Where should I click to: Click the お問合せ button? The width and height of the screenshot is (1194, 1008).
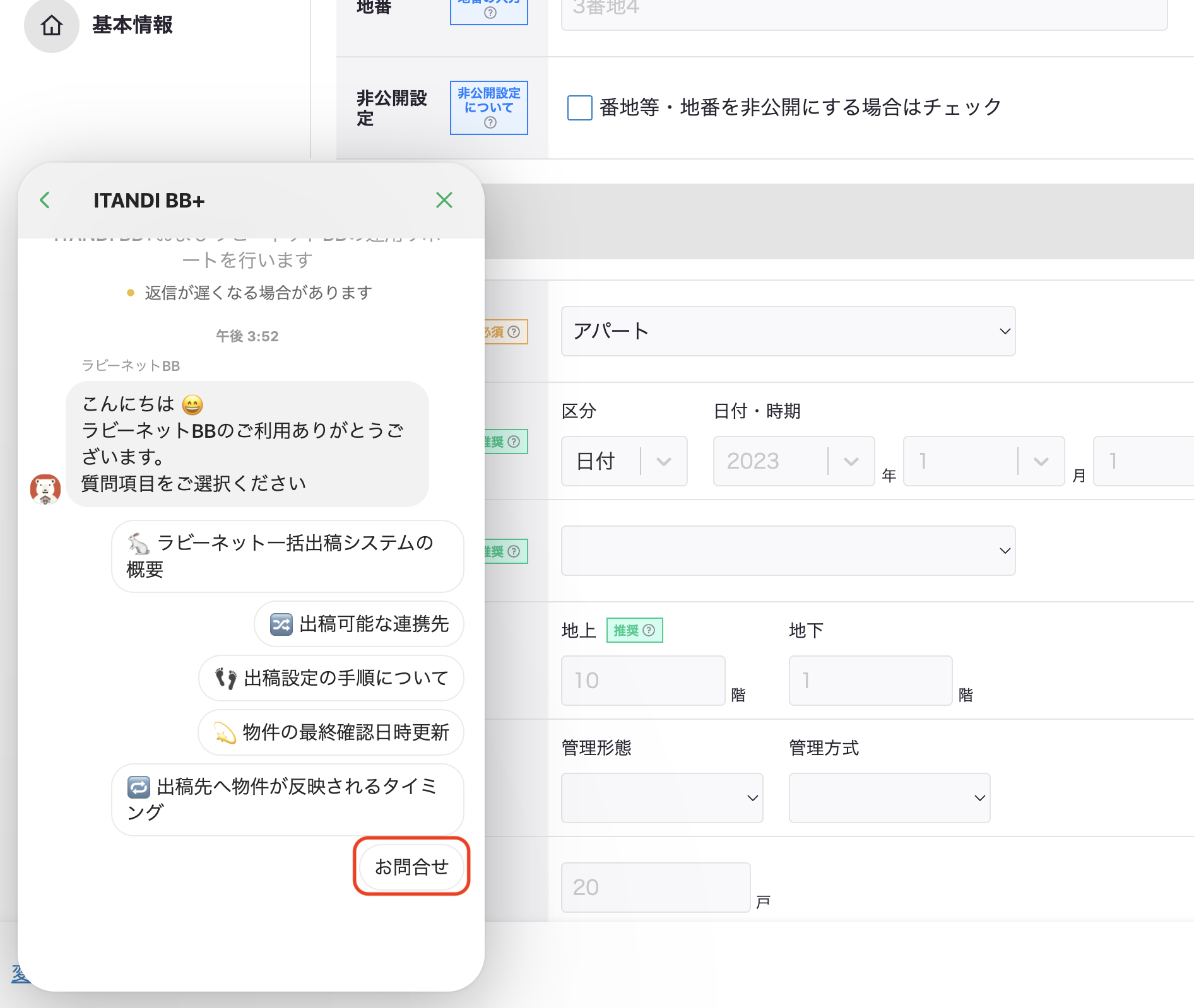pyautogui.click(x=411, y=867)
